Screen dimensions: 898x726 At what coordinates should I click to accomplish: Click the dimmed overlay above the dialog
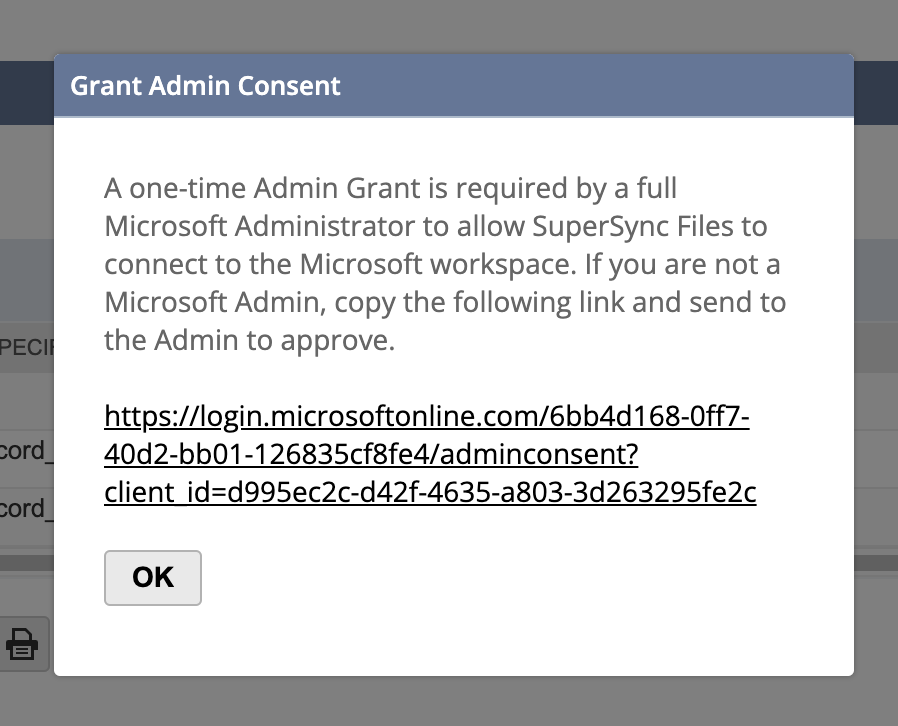[450, 25]
